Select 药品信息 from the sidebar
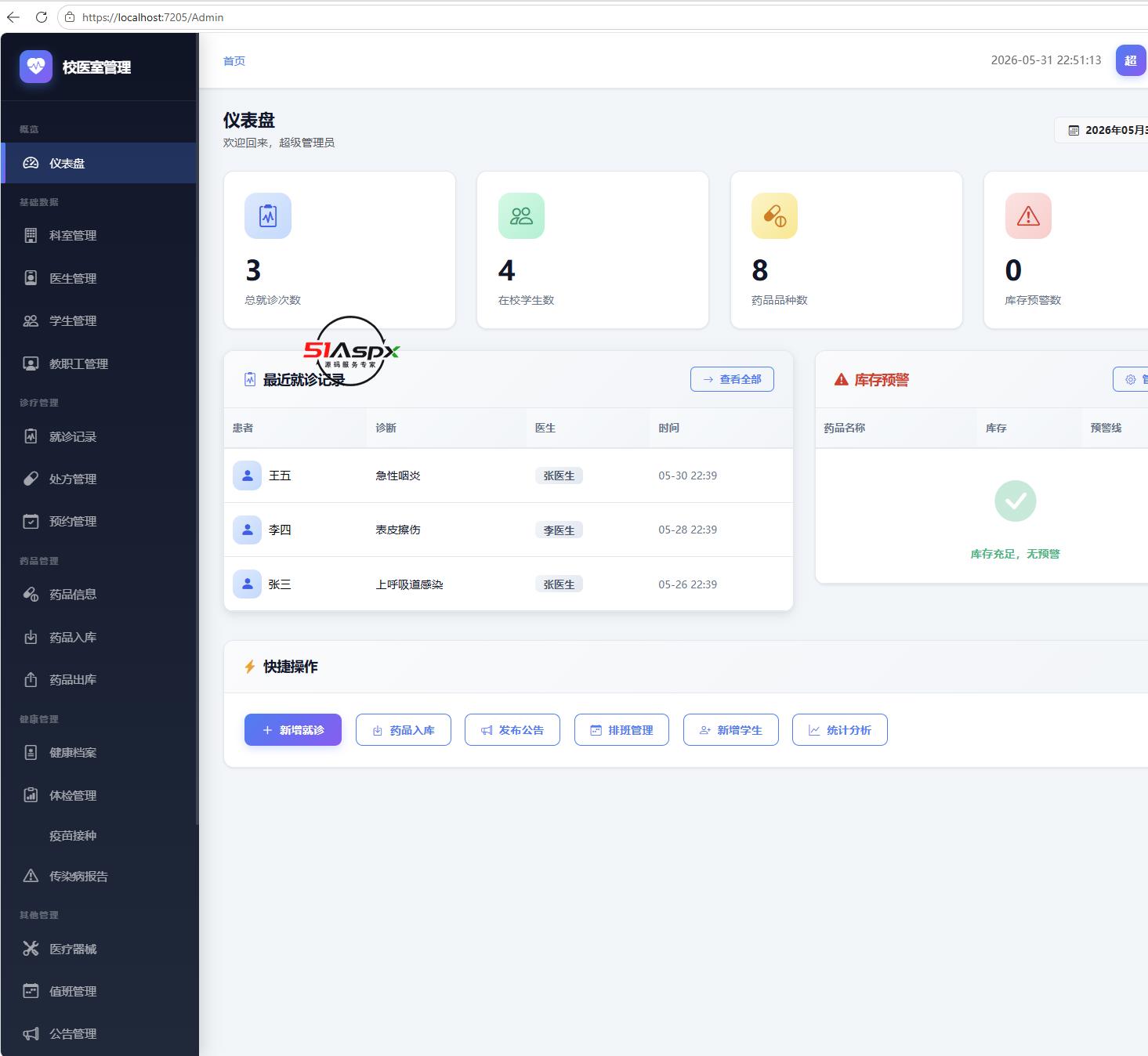This screenshot has height=1056, width=1148. 99,594
